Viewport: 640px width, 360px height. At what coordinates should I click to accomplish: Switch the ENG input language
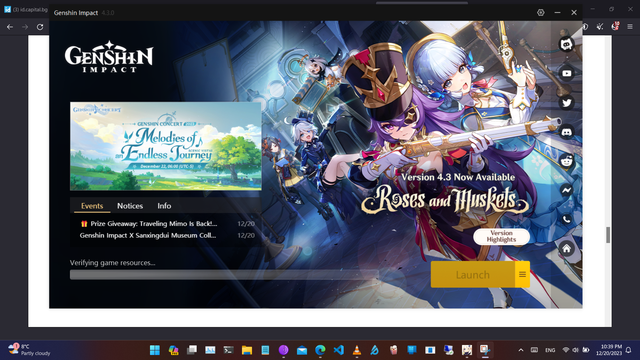550,350
